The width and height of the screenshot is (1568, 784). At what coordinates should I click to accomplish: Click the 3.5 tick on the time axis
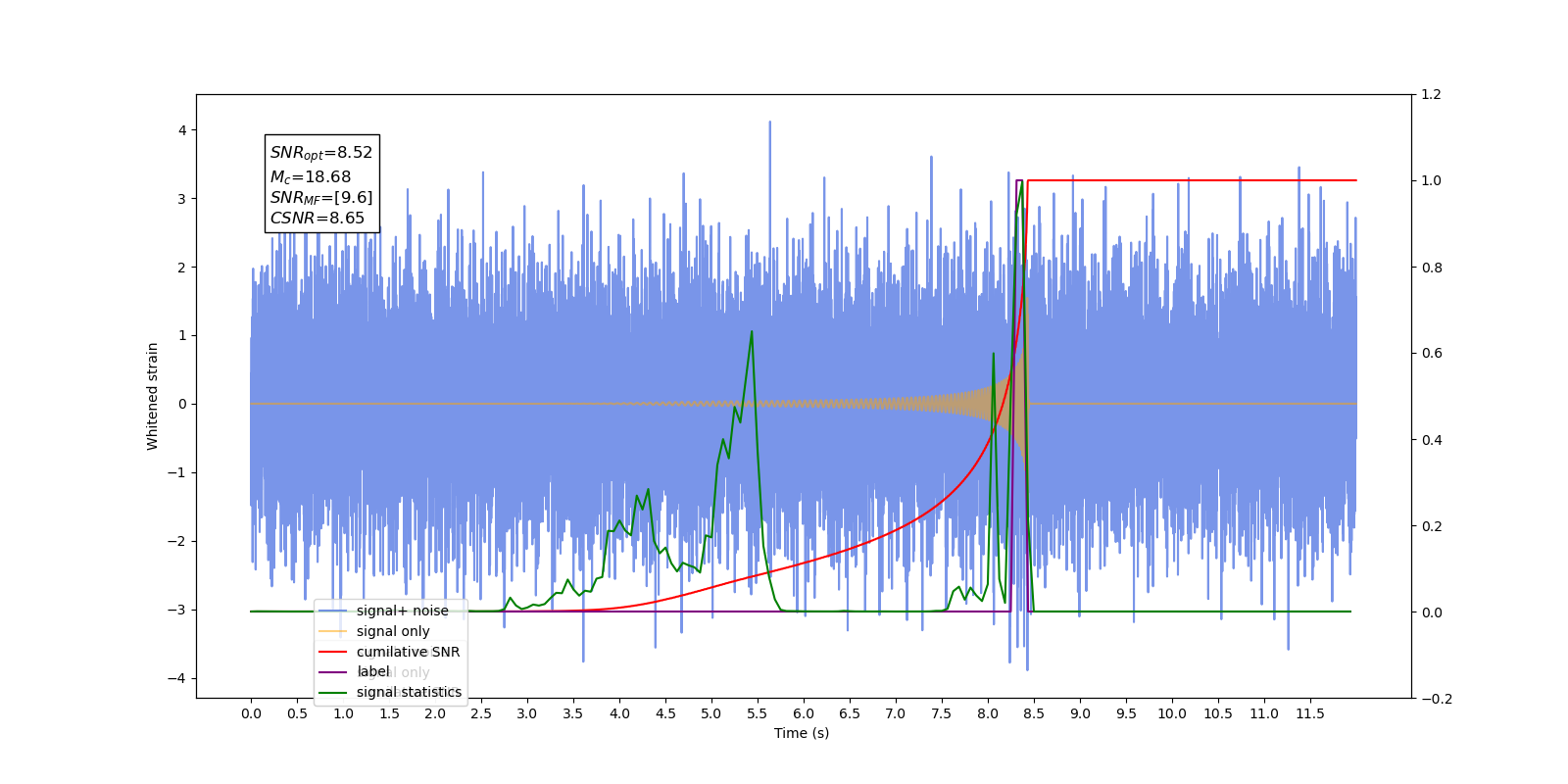(573, 713)
